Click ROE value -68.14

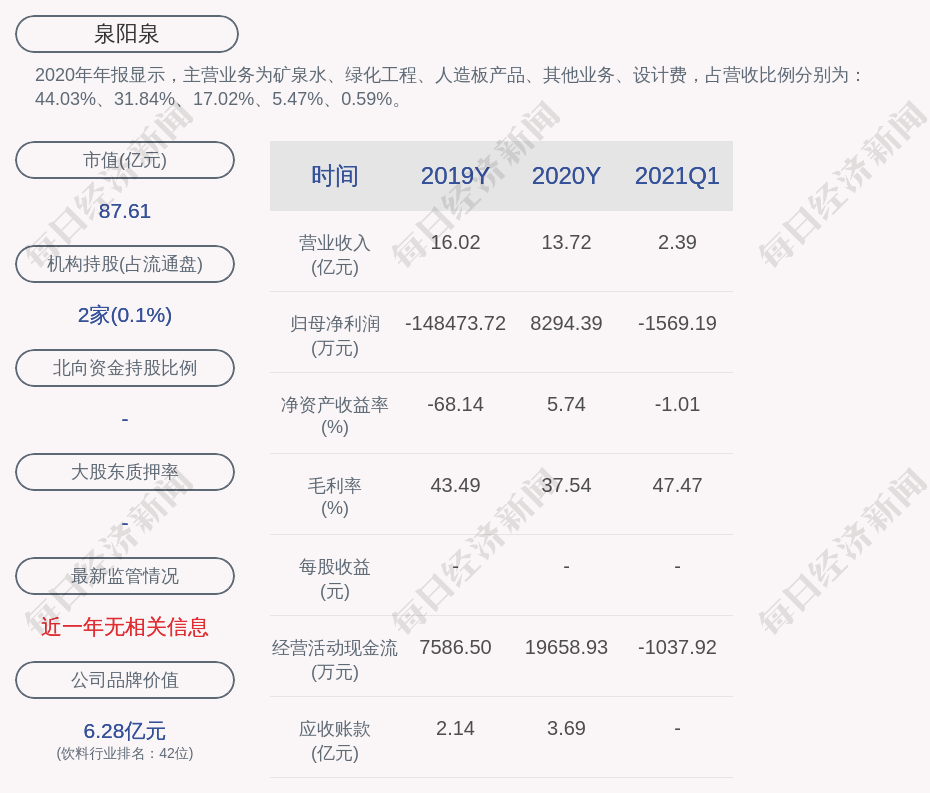tap(455, 405)
